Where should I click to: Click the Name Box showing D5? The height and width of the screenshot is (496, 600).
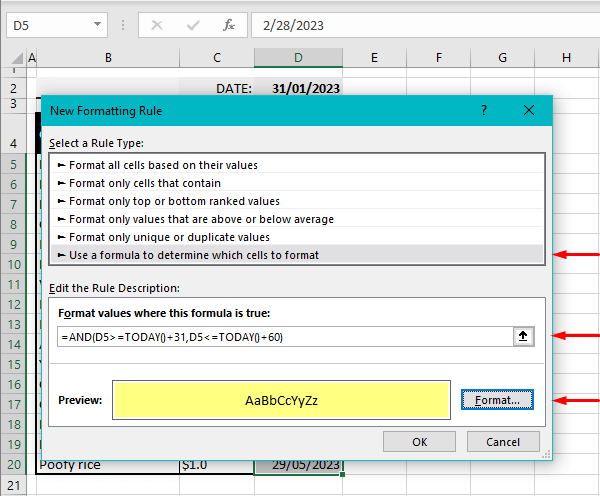[57, 25]
